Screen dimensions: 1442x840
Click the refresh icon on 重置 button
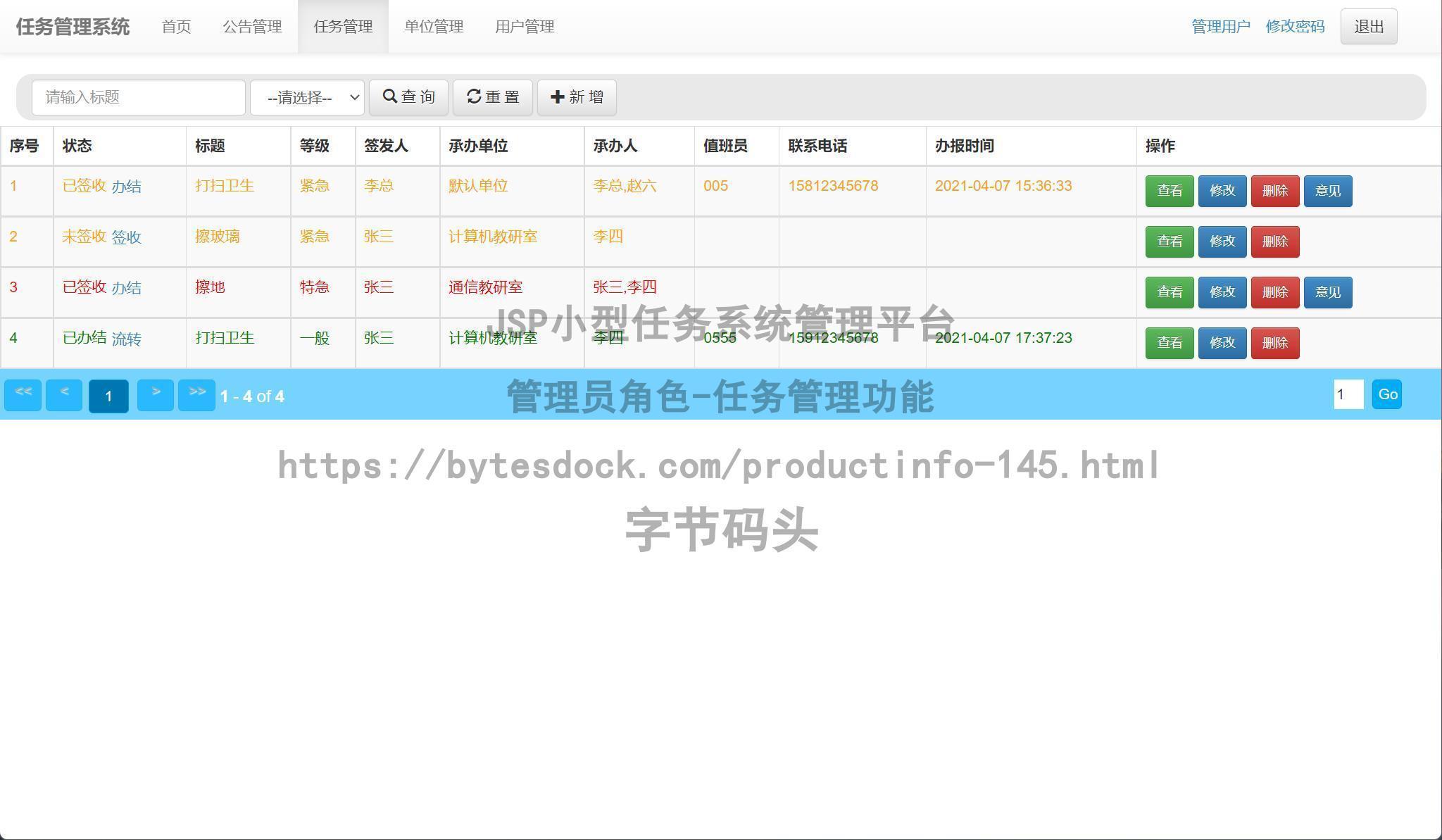475,96
